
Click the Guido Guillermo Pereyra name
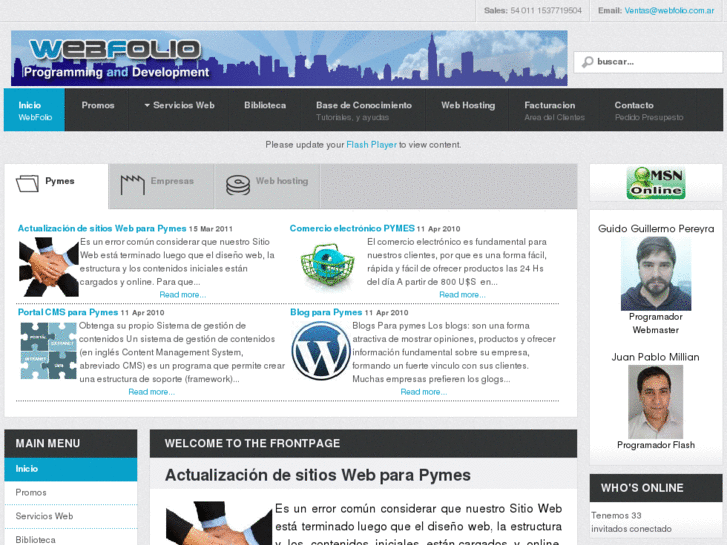(656, 229)
